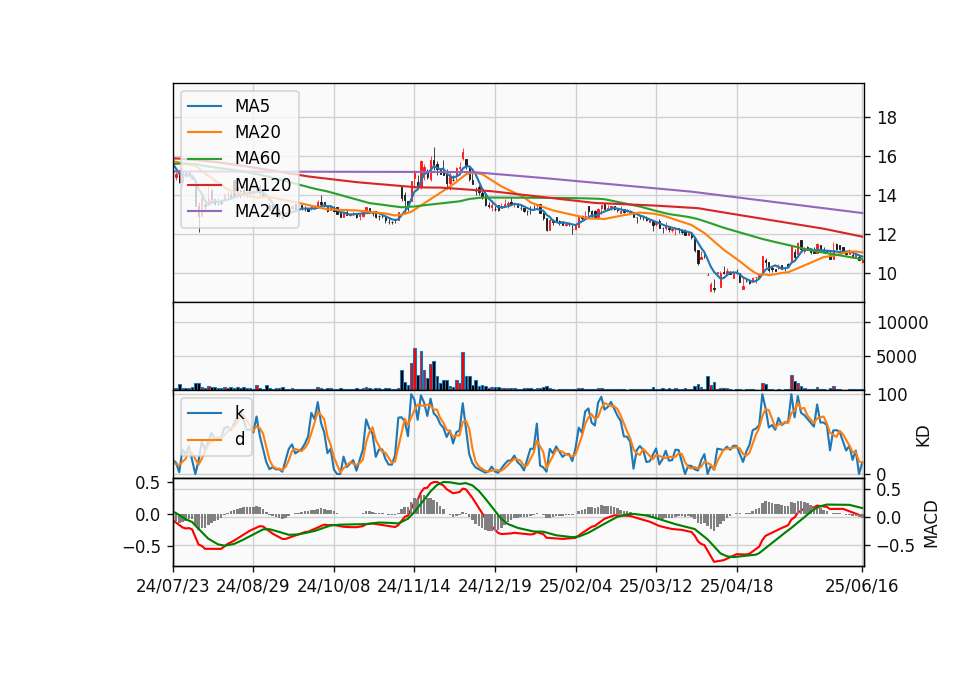The image size is (960, 690).
Task: Click the MA5 legend label
Action: 252,106
